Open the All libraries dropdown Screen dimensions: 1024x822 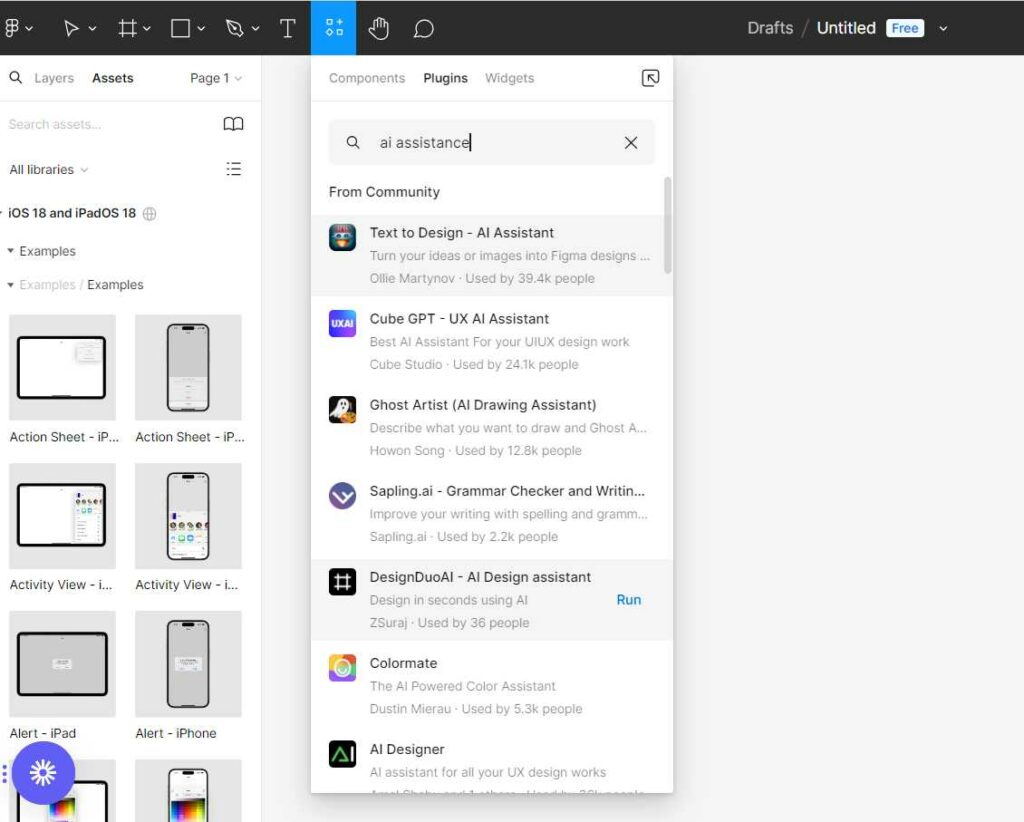(x=47, y=169)
